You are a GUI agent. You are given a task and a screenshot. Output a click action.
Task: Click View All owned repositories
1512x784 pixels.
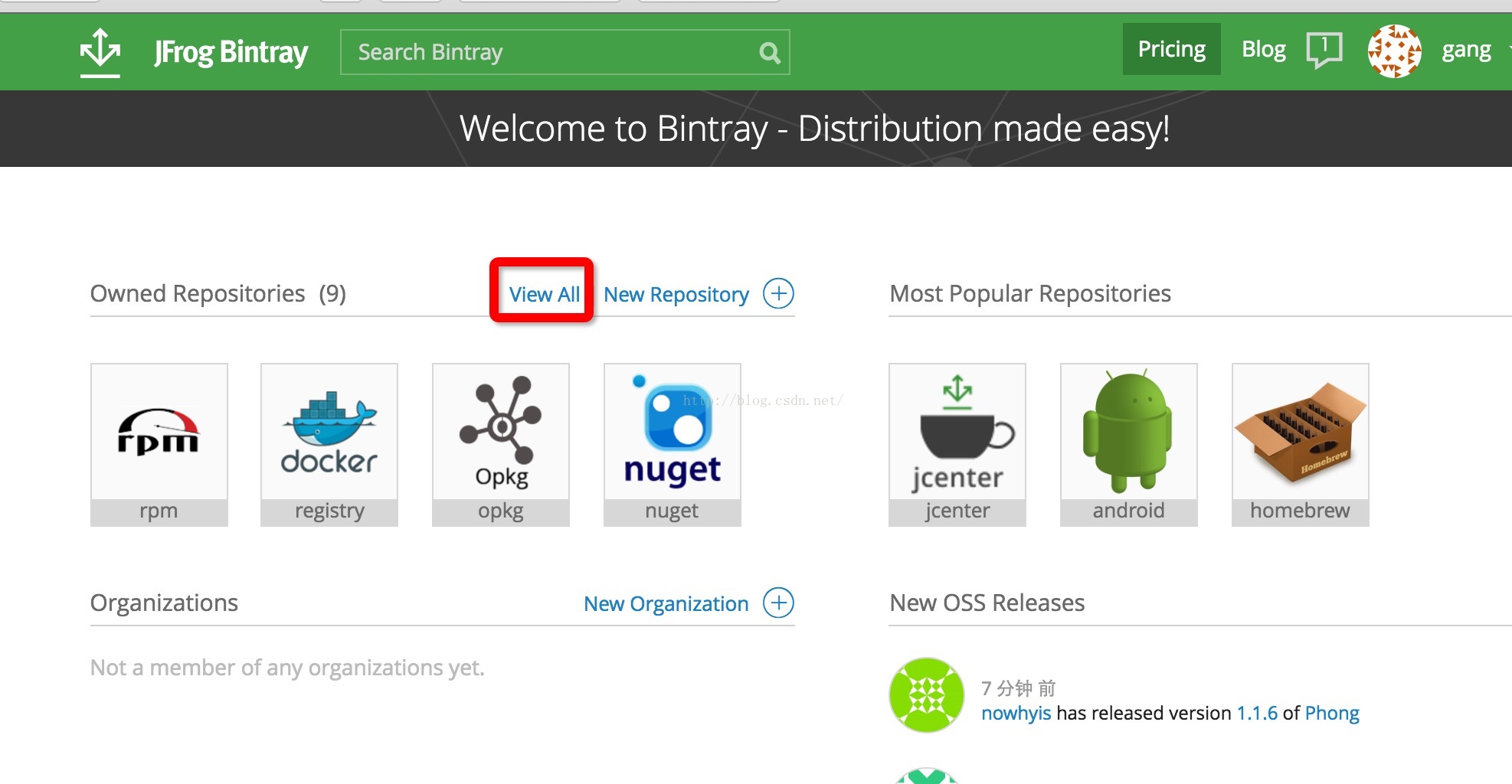point(544,294)
